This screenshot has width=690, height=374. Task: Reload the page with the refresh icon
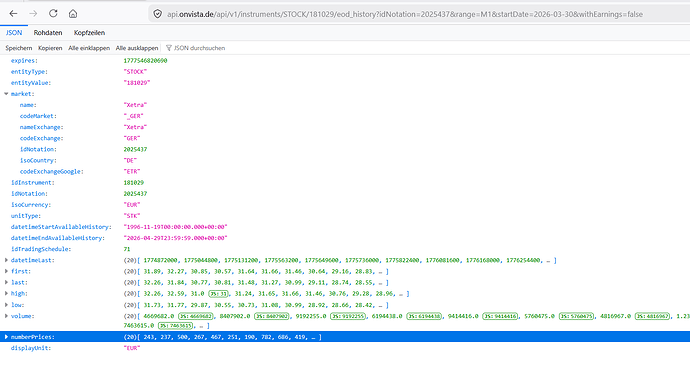[53, 14]
